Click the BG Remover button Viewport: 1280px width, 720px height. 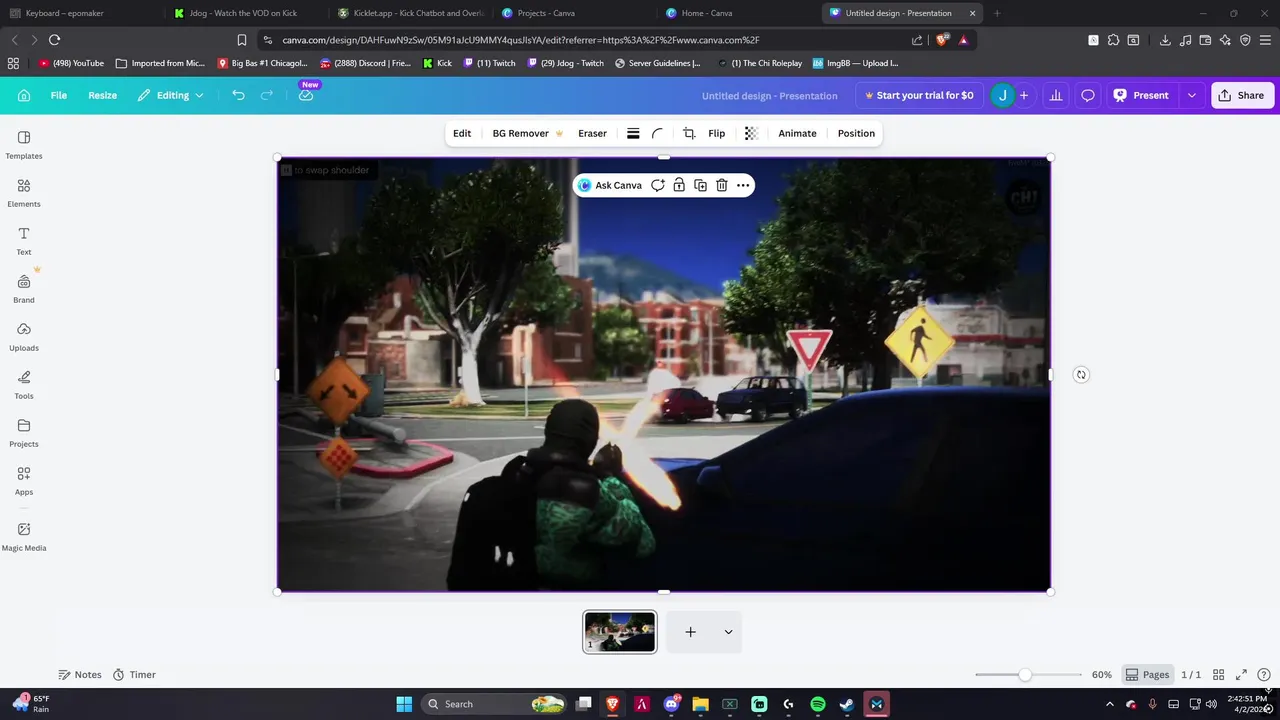(x=527, y=133)
